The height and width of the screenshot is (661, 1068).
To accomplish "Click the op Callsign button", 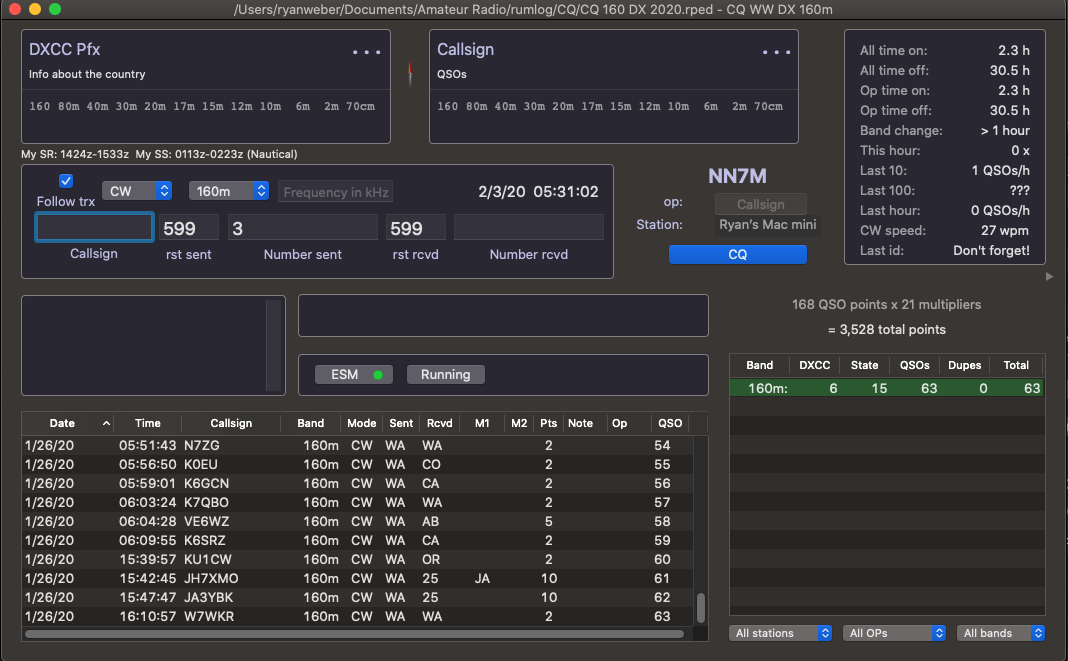I will [760, 204].
